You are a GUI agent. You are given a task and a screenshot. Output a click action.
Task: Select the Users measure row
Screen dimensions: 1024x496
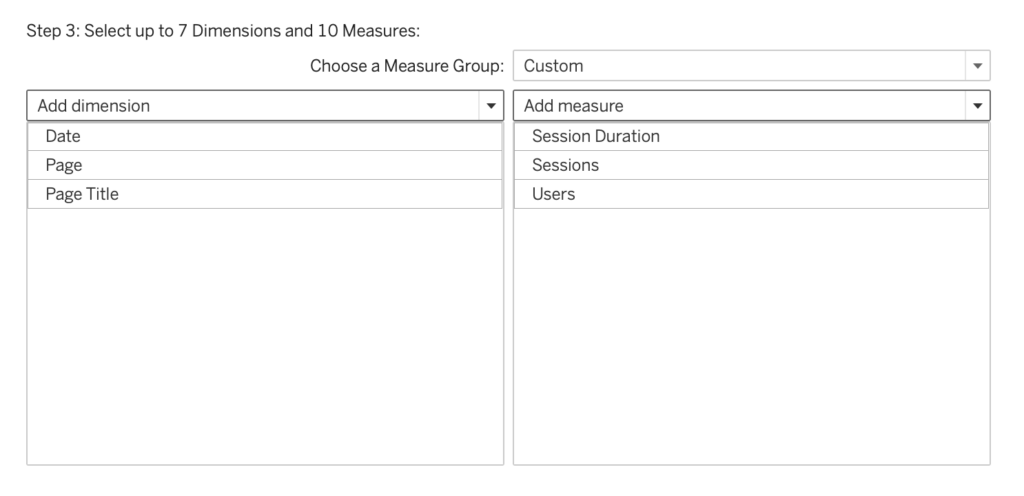coord(751,194)
